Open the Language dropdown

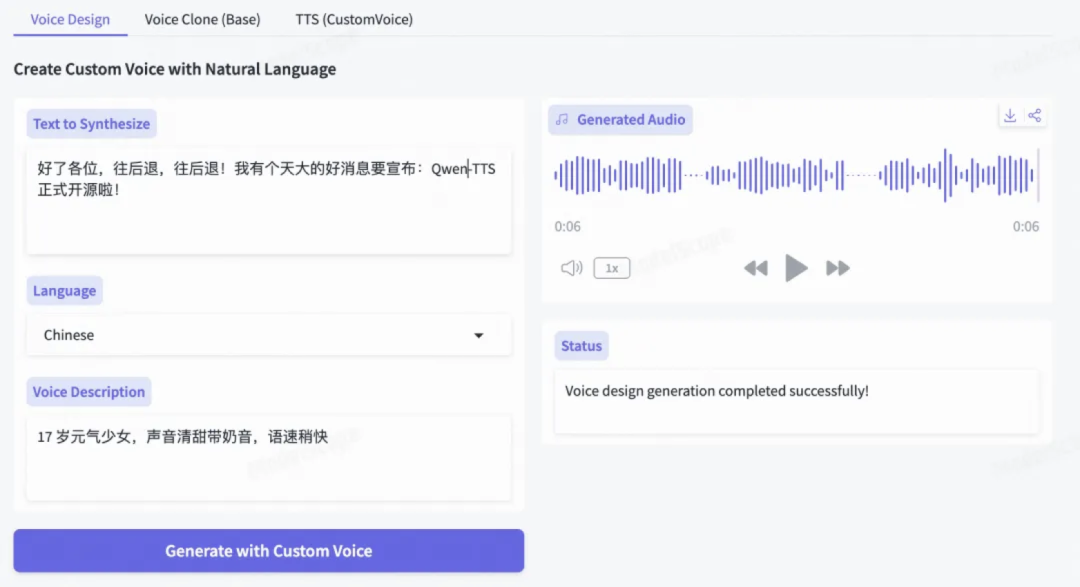[x=268, y=335]
